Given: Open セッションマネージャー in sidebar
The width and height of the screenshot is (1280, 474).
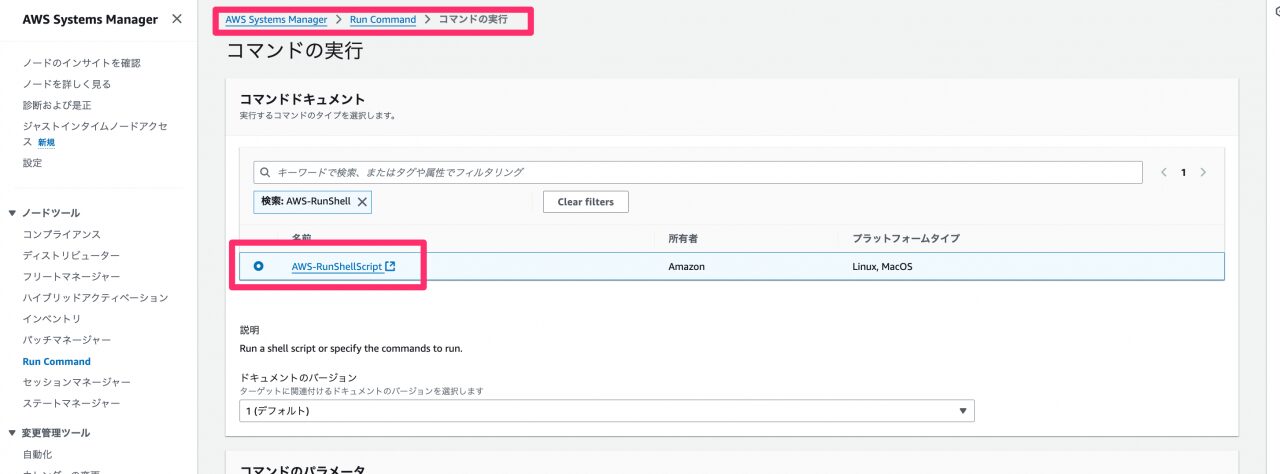Looking at the screenshot, I should (x=77, y=382).
